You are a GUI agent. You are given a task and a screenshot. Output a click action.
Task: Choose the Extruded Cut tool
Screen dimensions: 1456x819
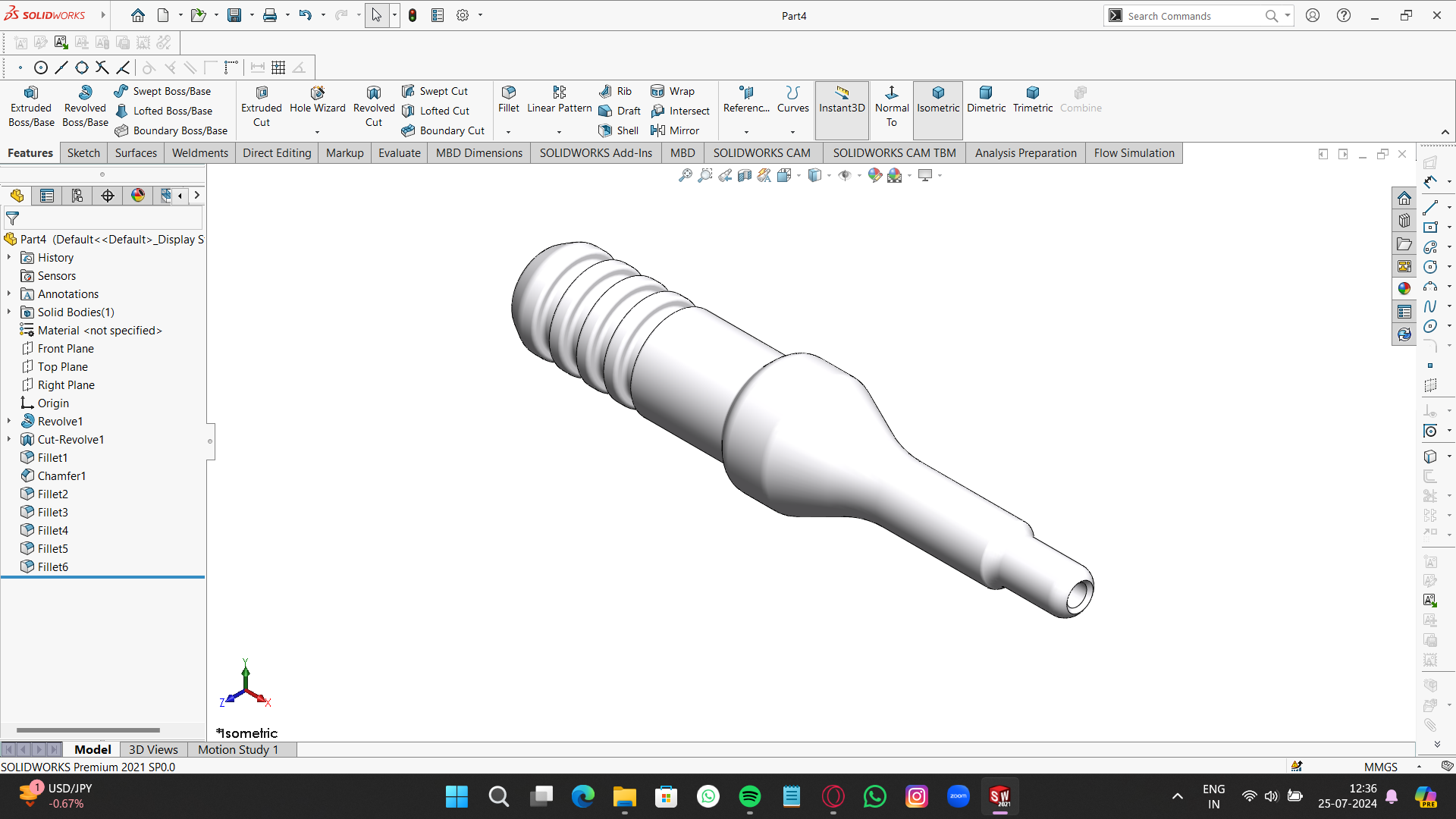(x=262, y=106)
